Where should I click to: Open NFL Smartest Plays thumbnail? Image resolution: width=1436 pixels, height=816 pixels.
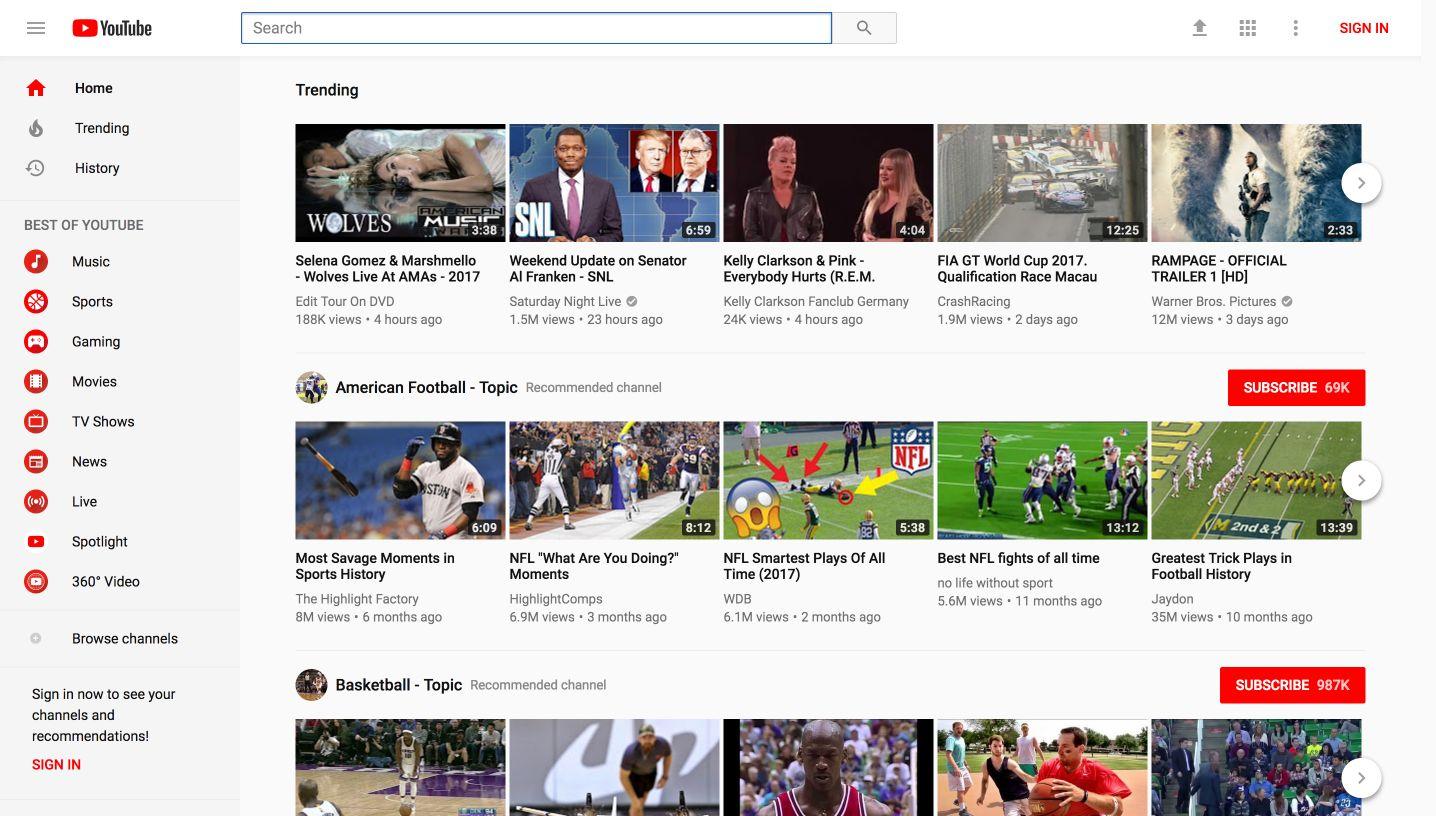click(828, 480)
